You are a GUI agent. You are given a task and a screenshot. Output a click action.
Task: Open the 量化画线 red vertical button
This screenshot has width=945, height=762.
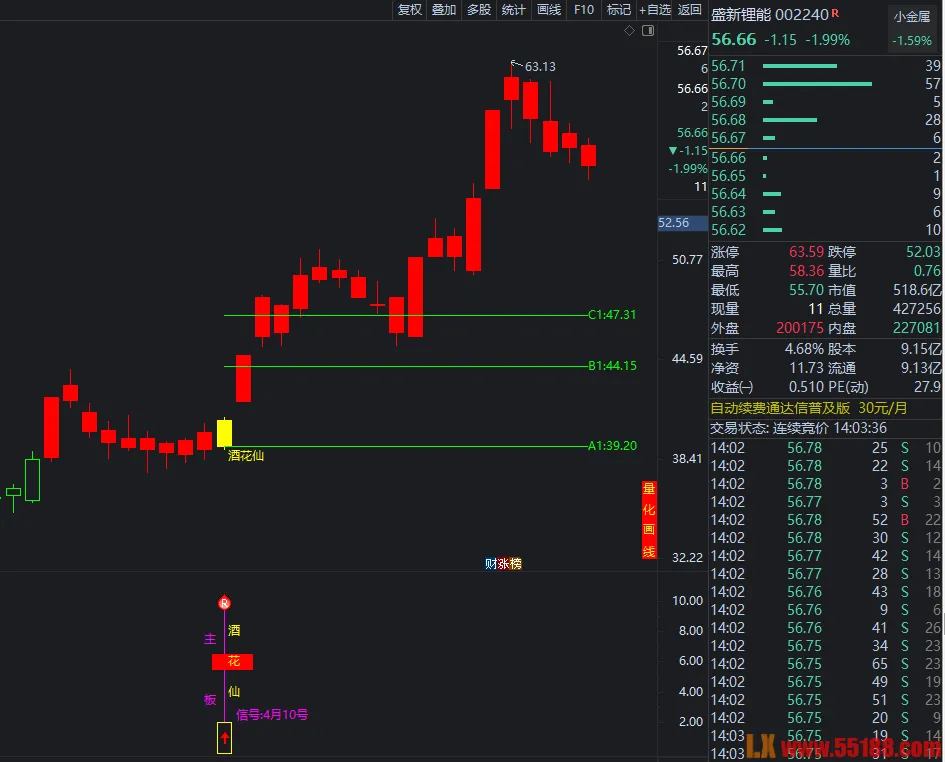[x=649, y=520]
